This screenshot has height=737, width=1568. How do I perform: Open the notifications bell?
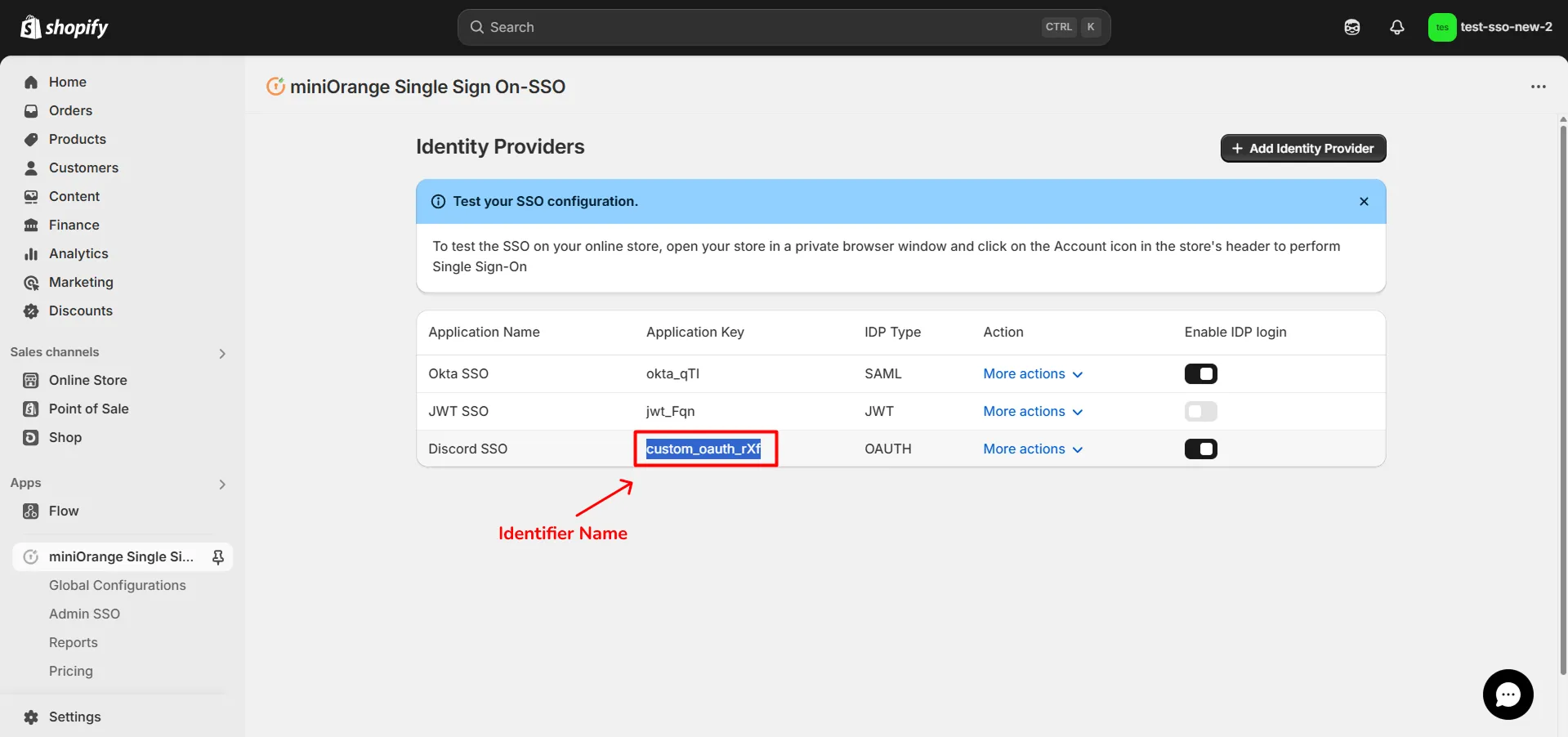(1397, 27)
